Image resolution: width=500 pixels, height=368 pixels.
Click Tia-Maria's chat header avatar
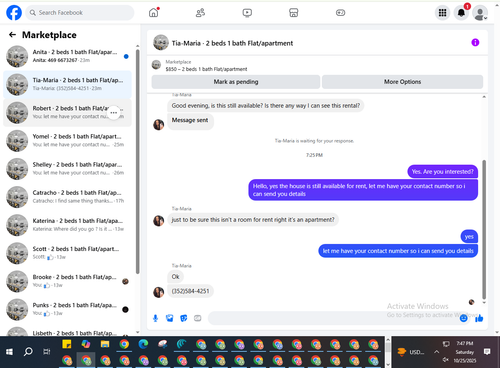[161, 43]
